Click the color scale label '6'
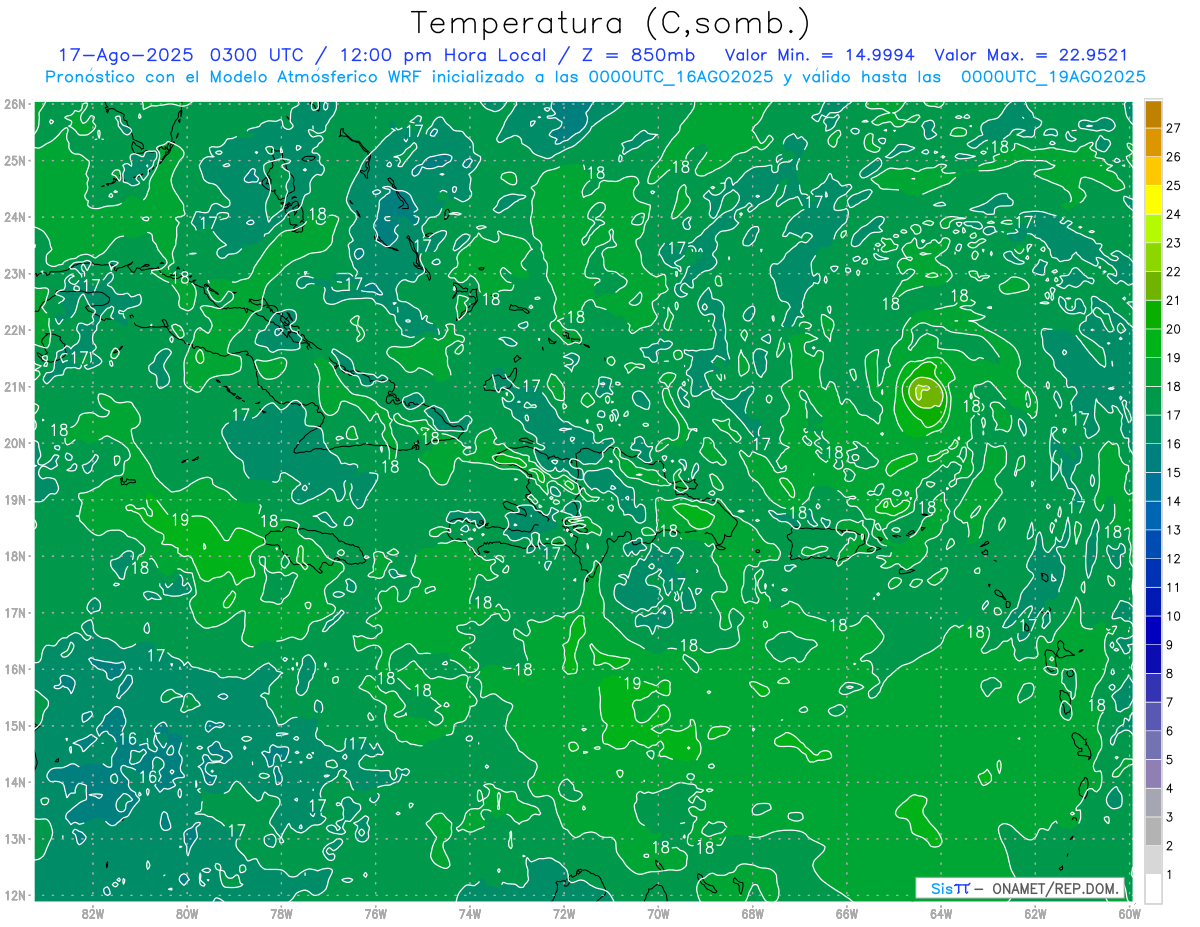The height and width of the screenshot is (927, 1200). (1170, 731)
